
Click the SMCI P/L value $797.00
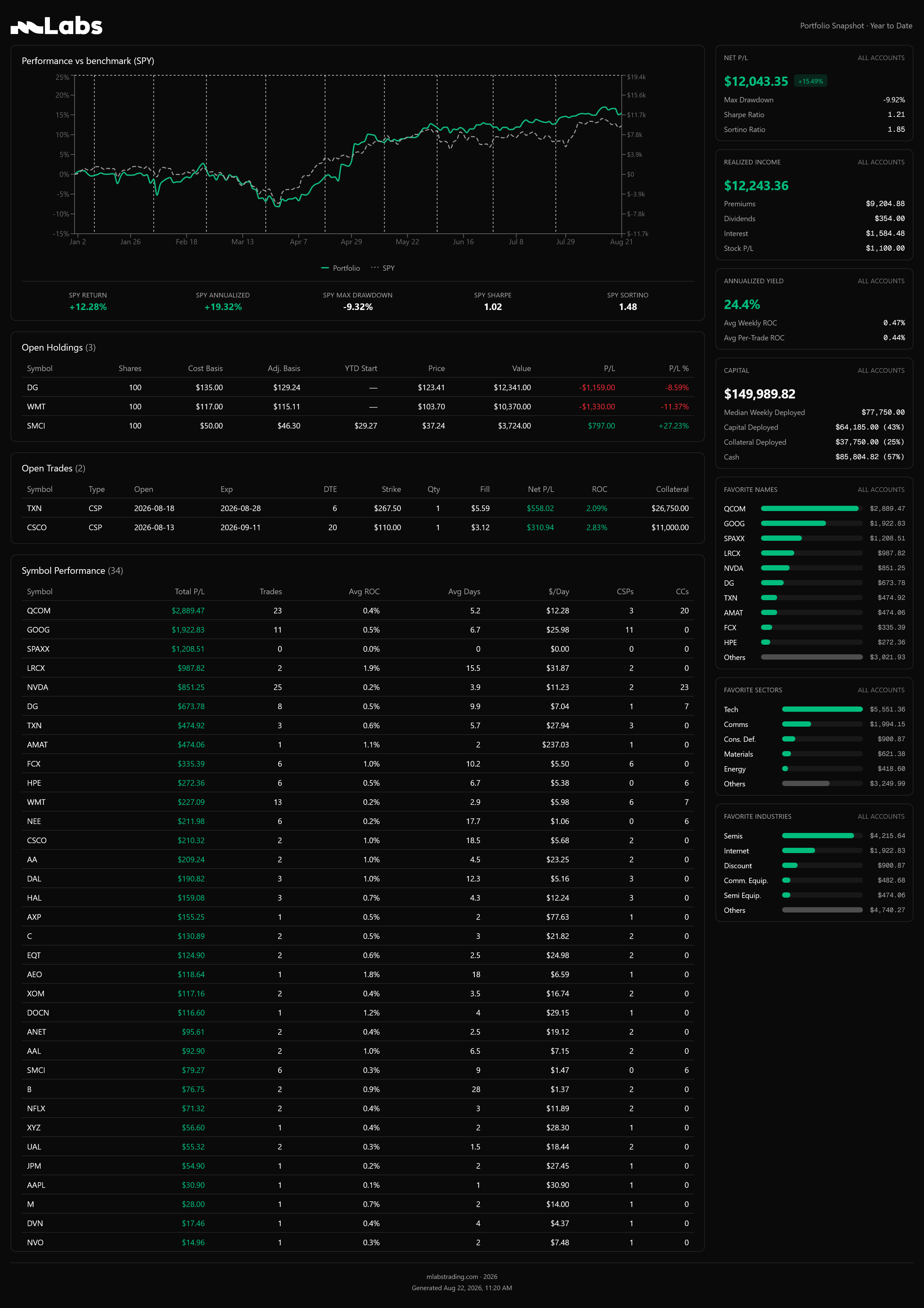tap(601, 426)
